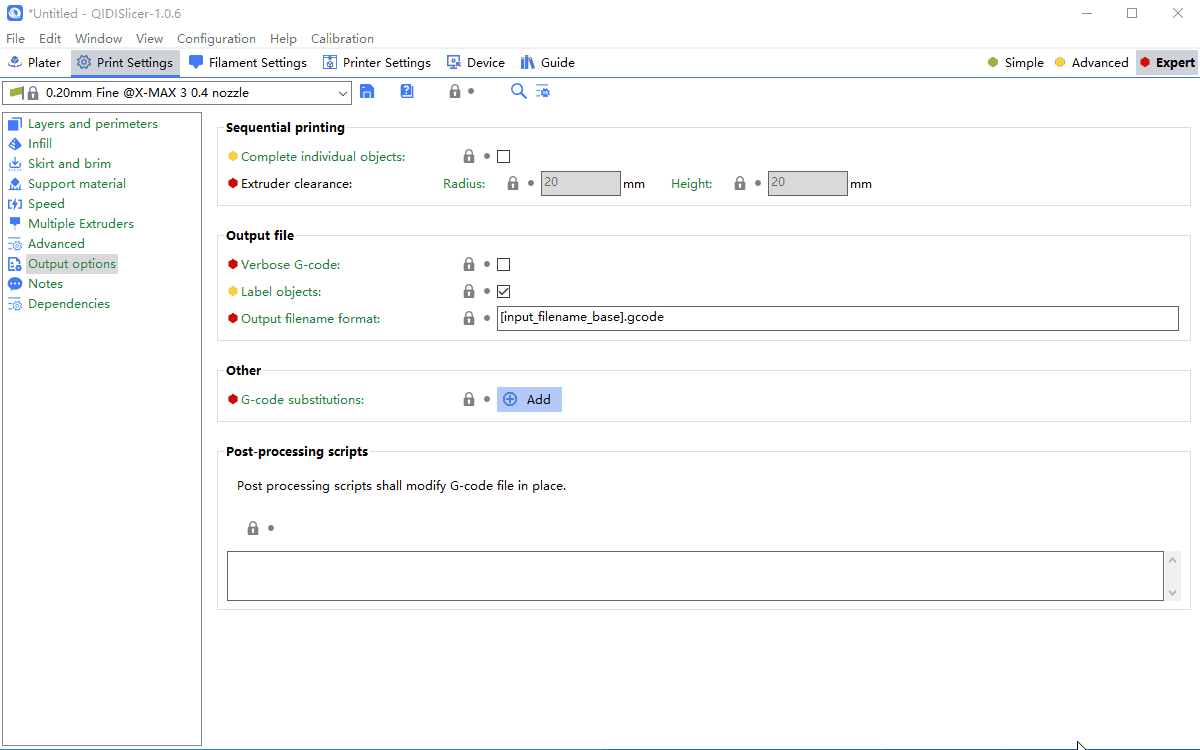Open Layers and perimeters settings page
Viewport: 1200px width, 750px height.
pos(92,124)
